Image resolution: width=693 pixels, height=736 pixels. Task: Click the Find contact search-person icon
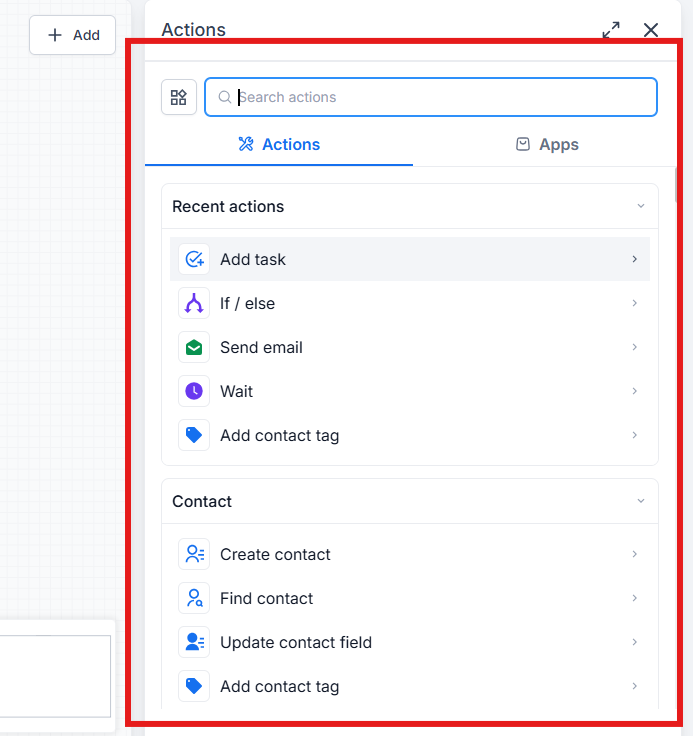click(194, 598)
